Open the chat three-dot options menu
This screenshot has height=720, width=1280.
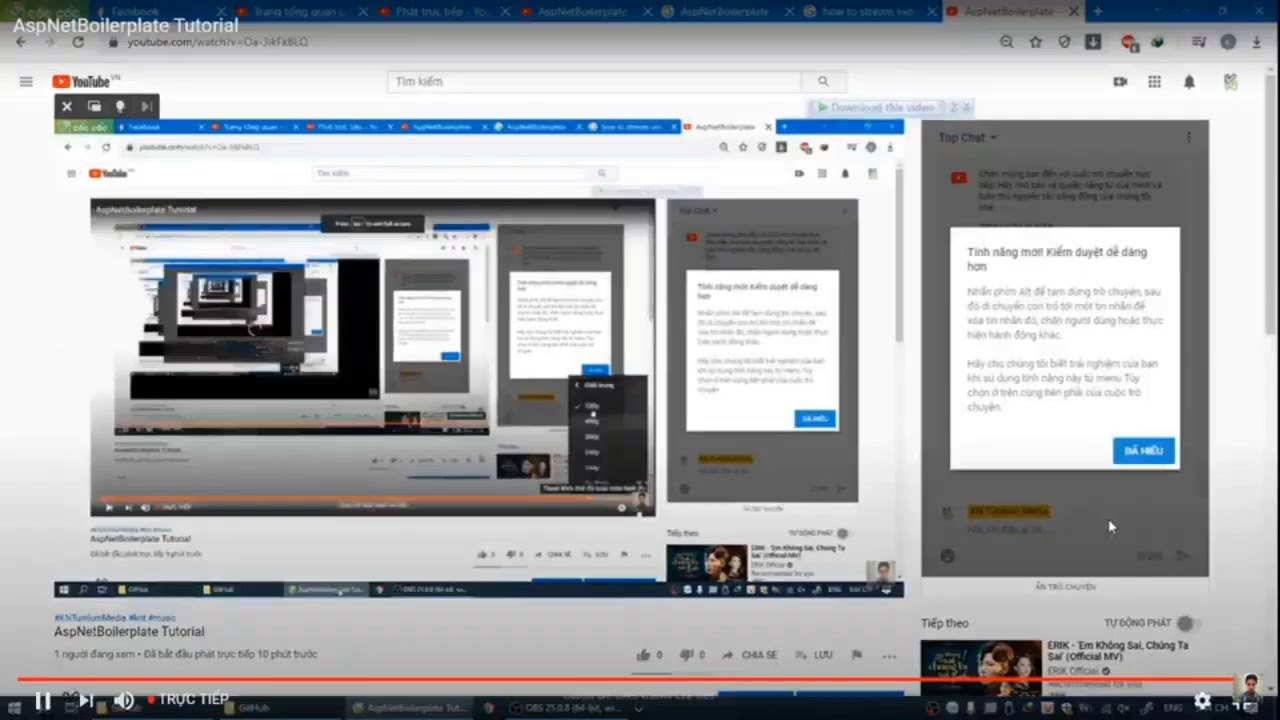click(1189, 138)
